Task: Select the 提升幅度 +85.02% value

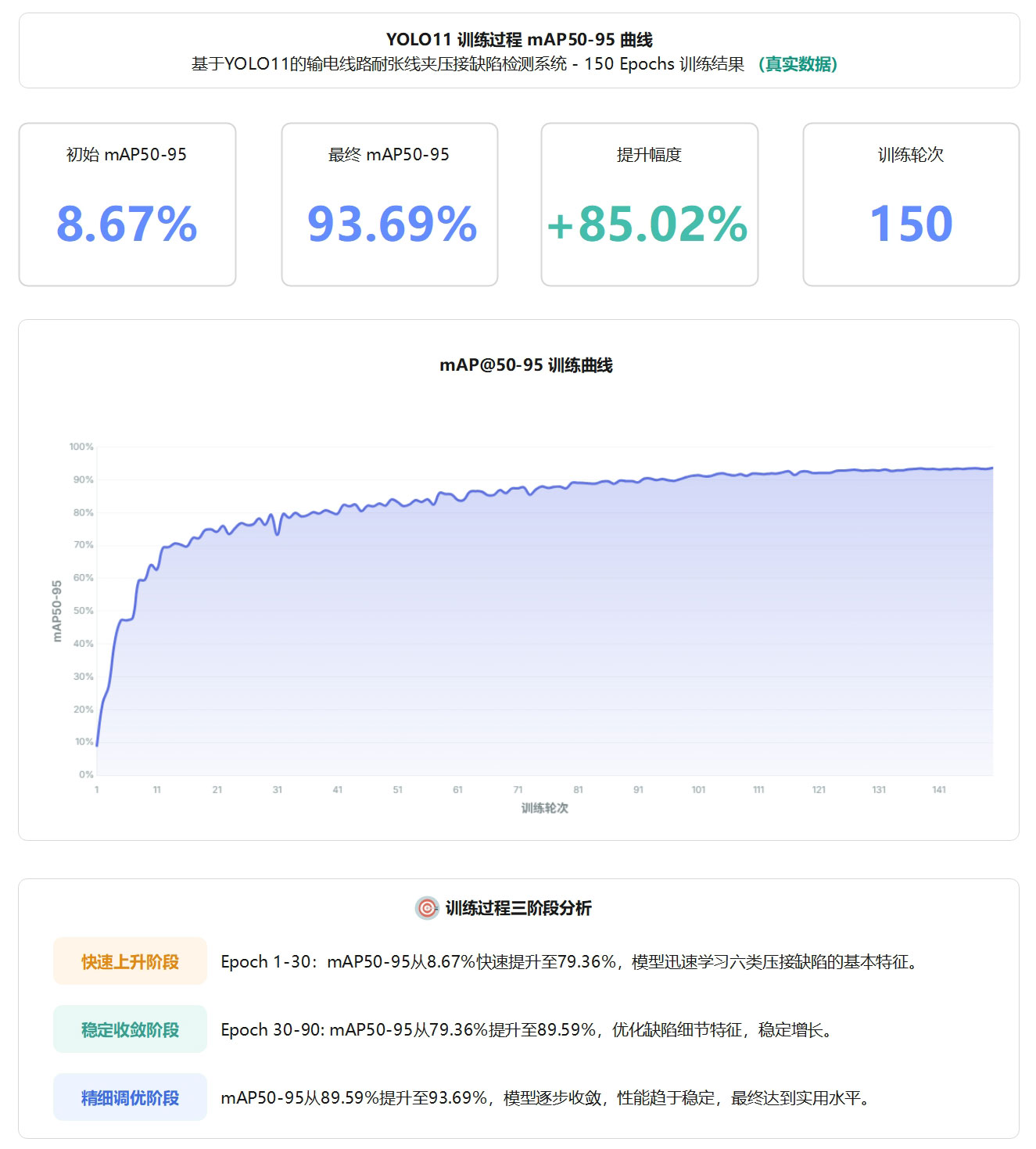Action: pos(648,224)
